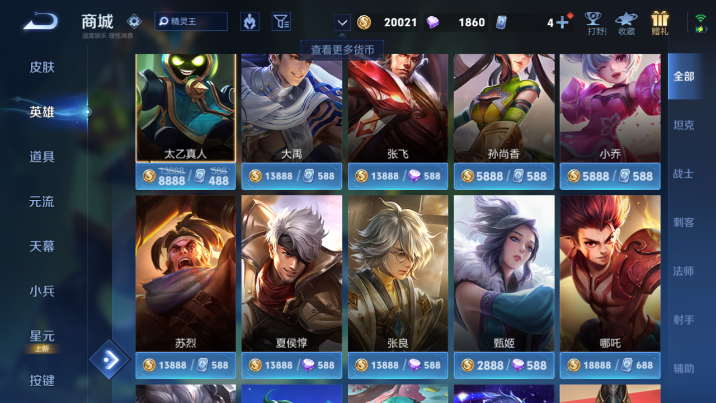Expand sidebar with the diamond arrow button
This screenshot has width=716, height=403.
click(x=110, y=360)
